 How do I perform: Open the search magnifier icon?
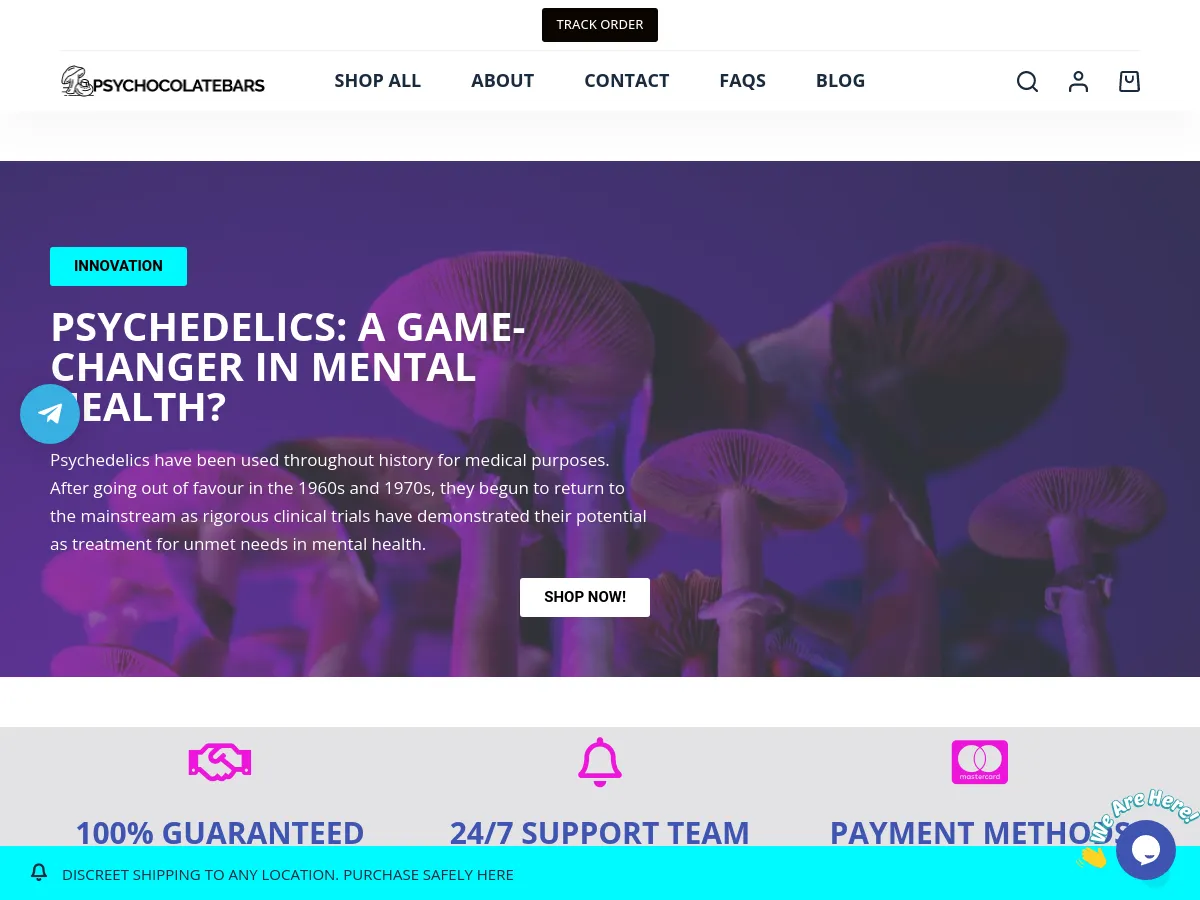(1027, 81)
